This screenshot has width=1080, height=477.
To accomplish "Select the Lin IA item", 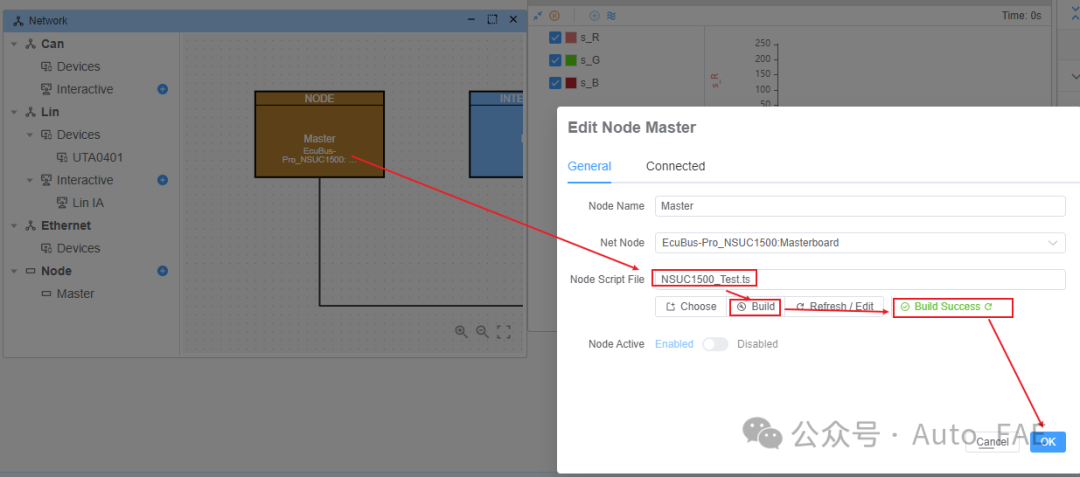I will pyautogui.click(x=87, y=203).
